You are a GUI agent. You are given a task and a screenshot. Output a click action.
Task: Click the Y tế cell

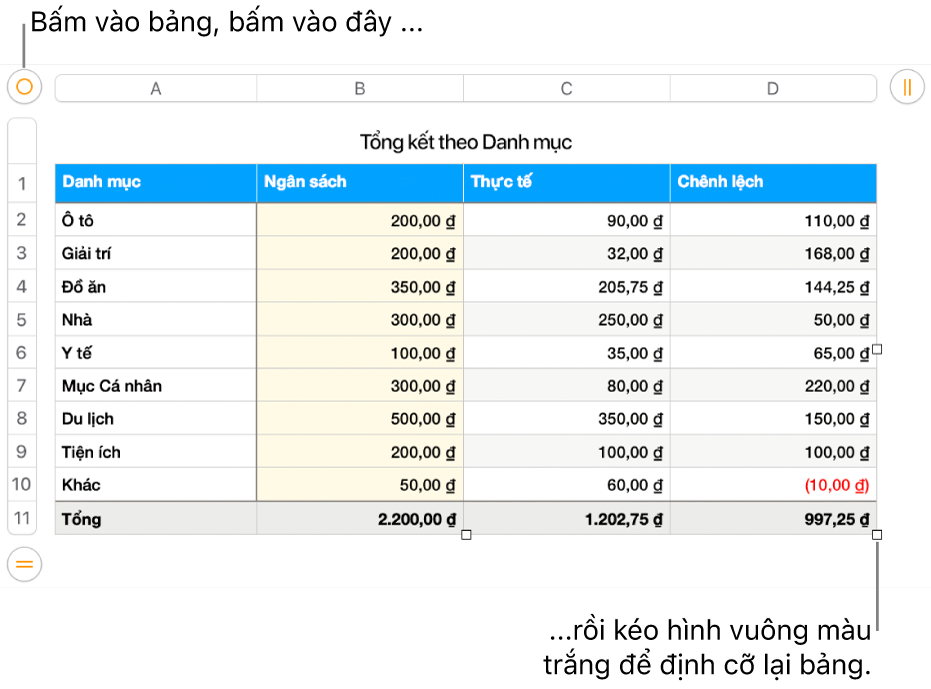[156, 352]
